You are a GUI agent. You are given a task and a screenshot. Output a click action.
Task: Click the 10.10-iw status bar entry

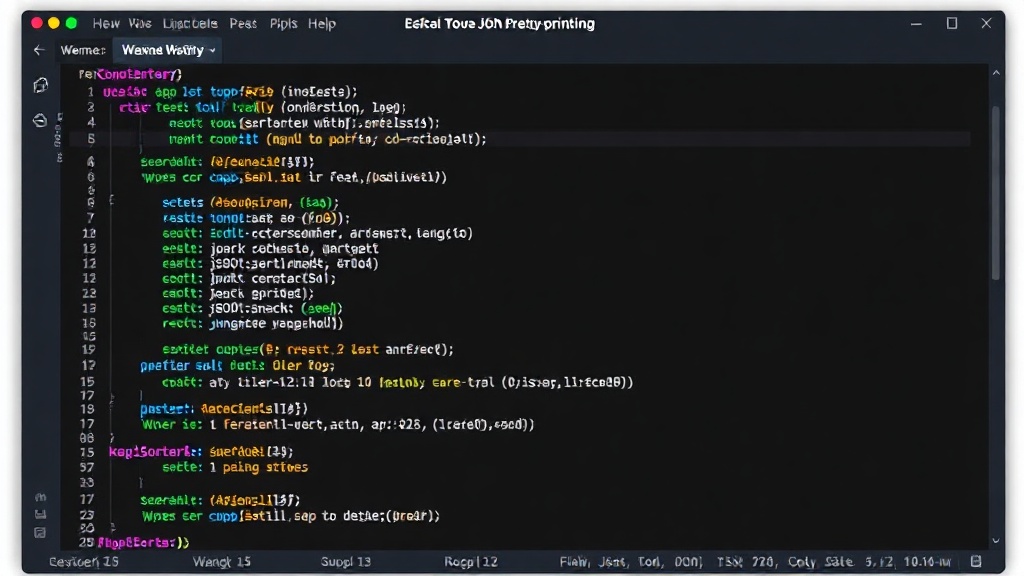[927, 562]
